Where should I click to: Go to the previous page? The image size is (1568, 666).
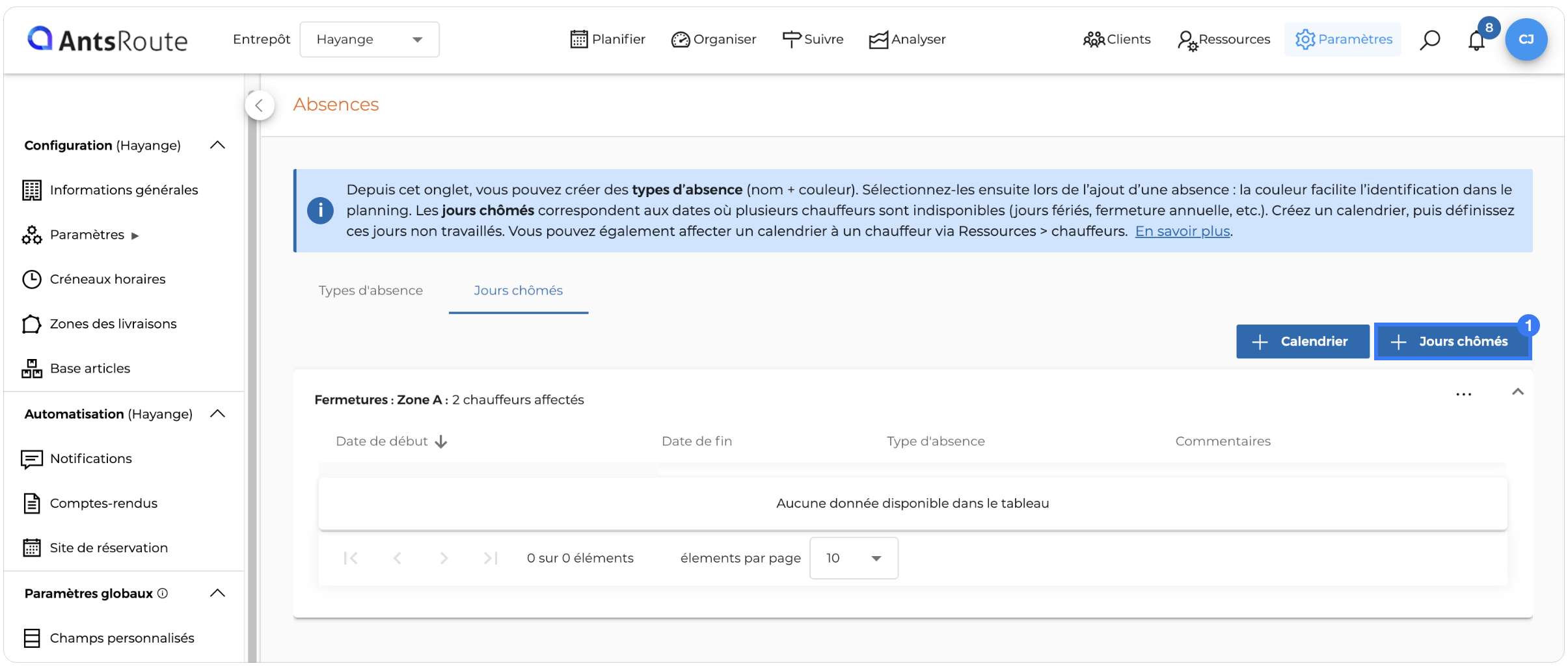pyautogui.click(x=397, y=558)
